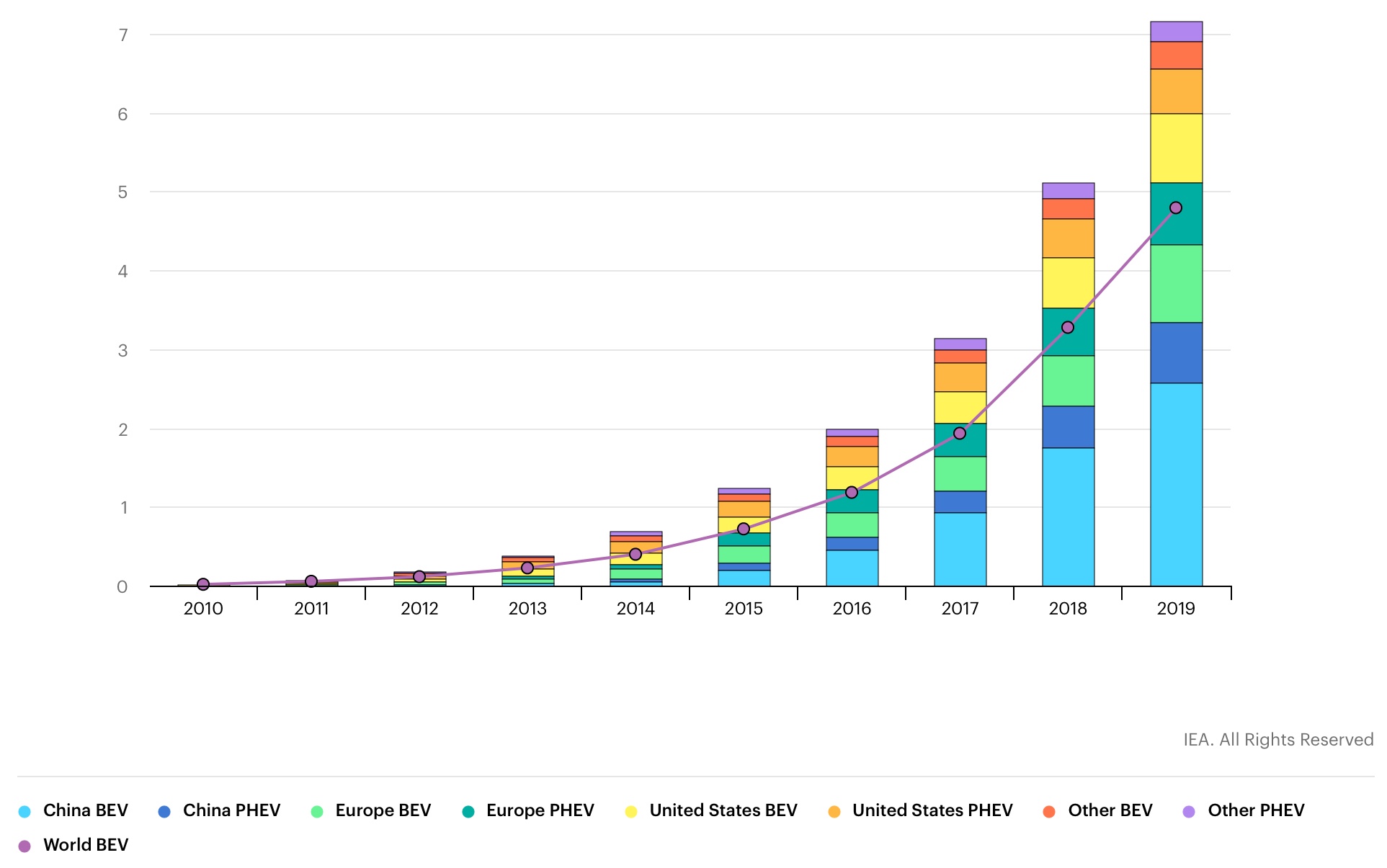Toggle Other PHEV legend label
The height and width of the screenshot is (868, 1387).
1255,810
